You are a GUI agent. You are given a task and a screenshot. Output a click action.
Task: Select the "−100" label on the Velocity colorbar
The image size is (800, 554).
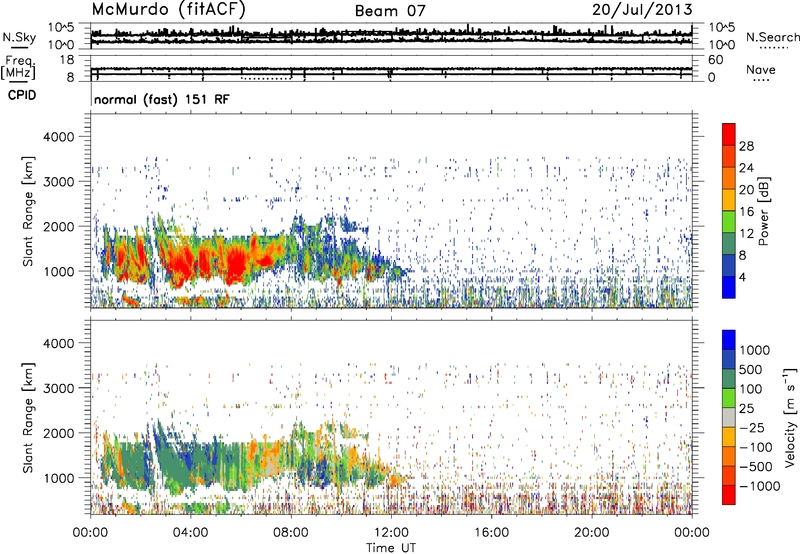coord(756,447)
